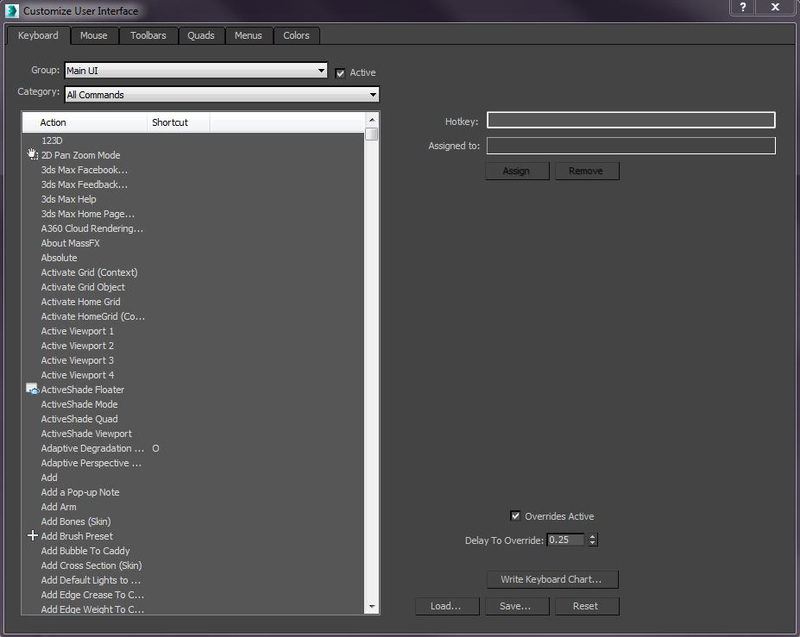This screenshot has width=800, height=637.
Task: Click Write Keyboard Chart button
Action: (552, 579)
